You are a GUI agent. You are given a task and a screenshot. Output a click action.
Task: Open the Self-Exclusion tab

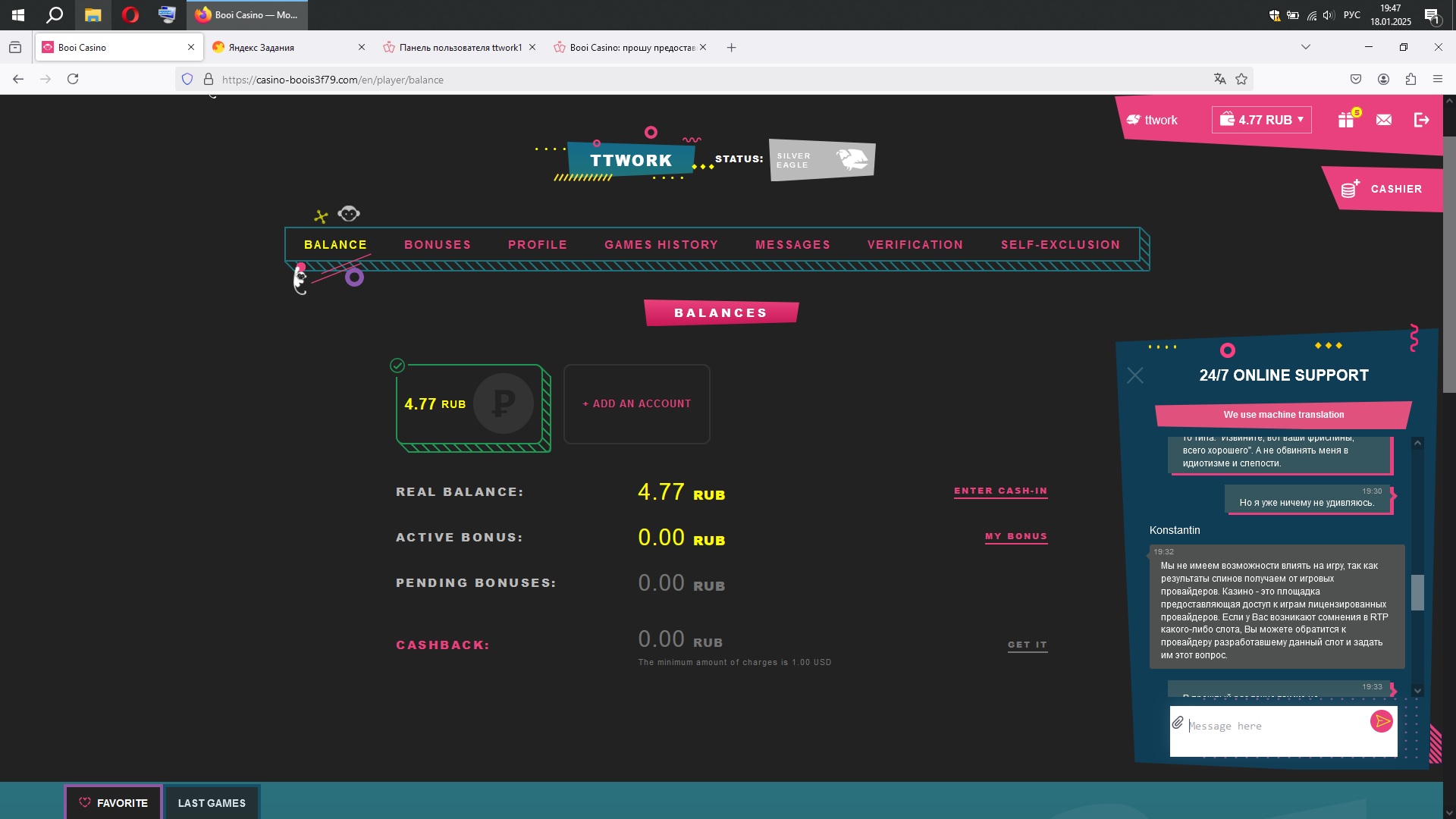point(1060,245)
